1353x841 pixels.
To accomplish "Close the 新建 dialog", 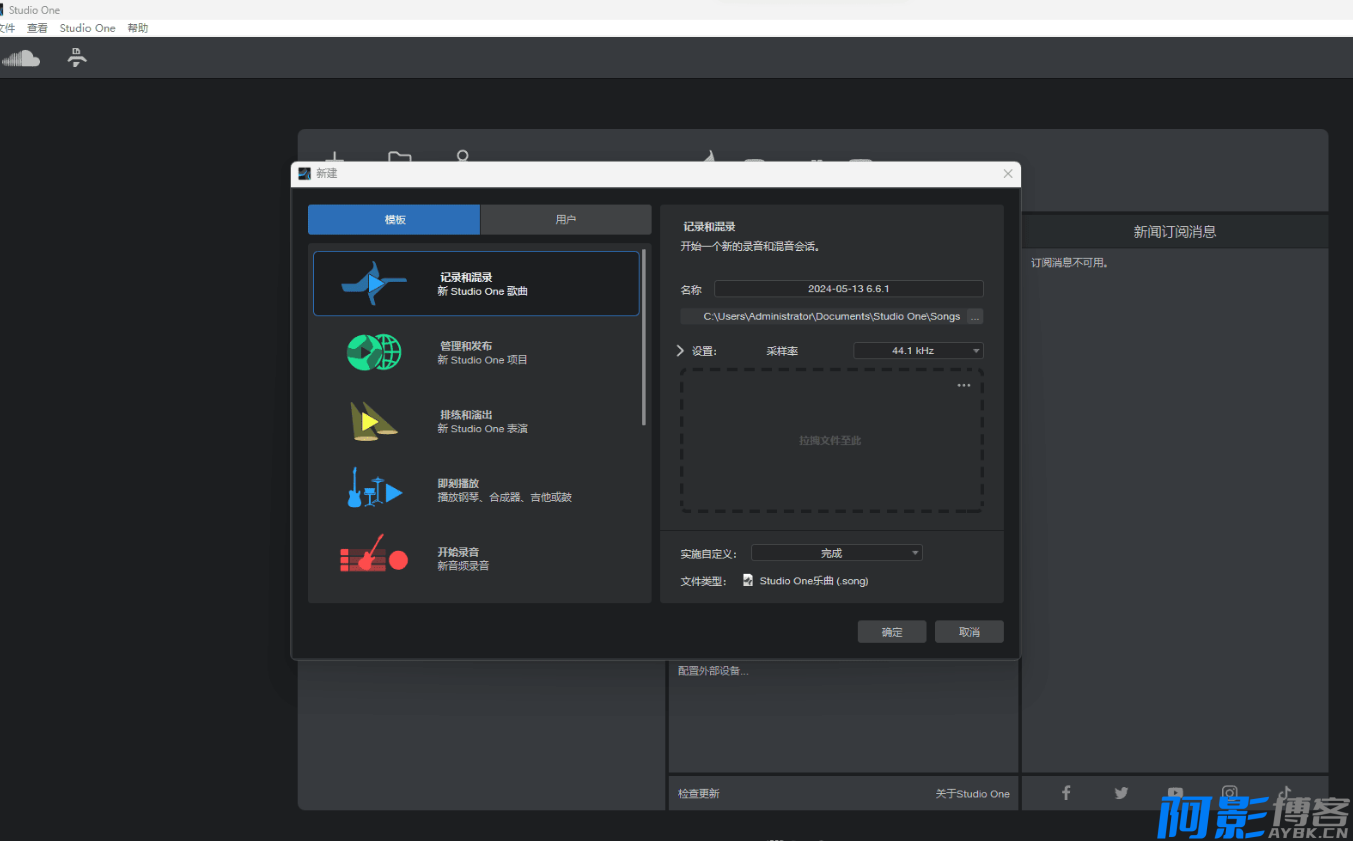I will pos(1008,174).
